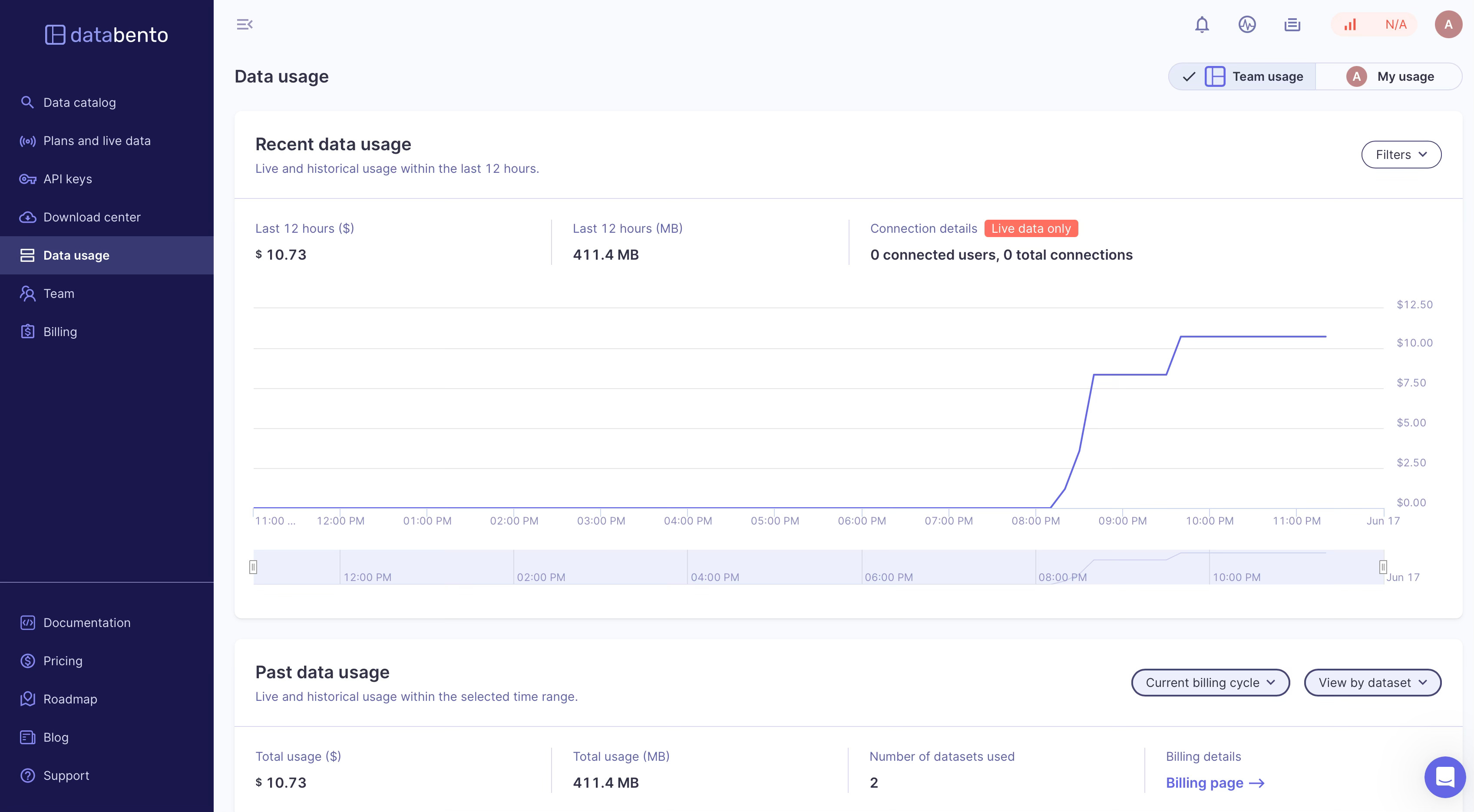The image size is (1474, 812).
Task: Open the Documentation link
Action: coord(86,623)
